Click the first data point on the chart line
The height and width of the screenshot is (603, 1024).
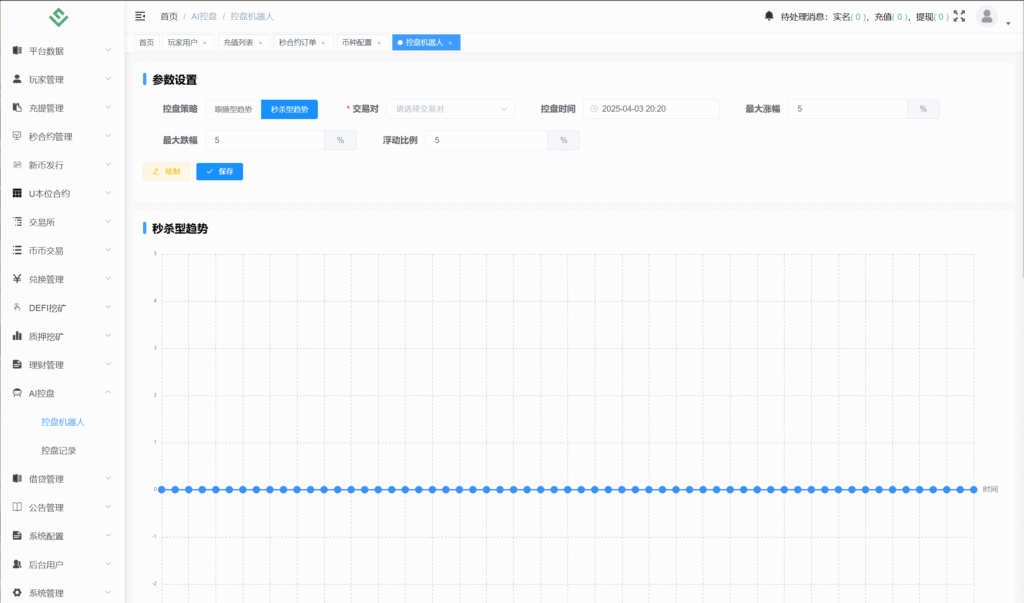[161, 489]
